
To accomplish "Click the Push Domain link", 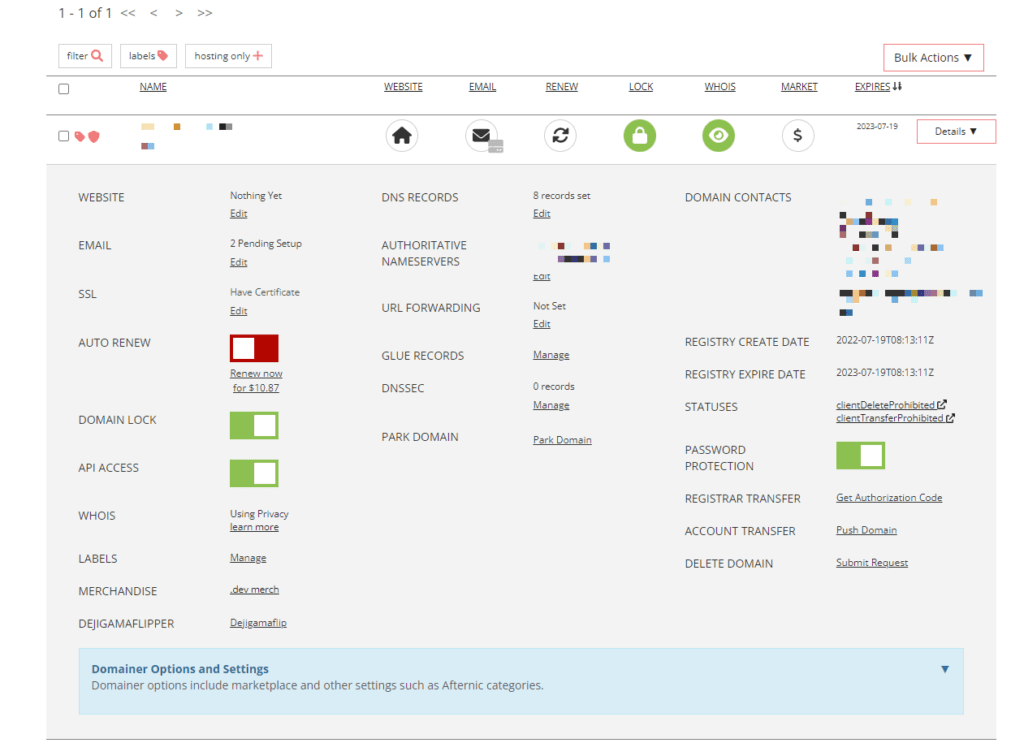I will coord(866,530).
